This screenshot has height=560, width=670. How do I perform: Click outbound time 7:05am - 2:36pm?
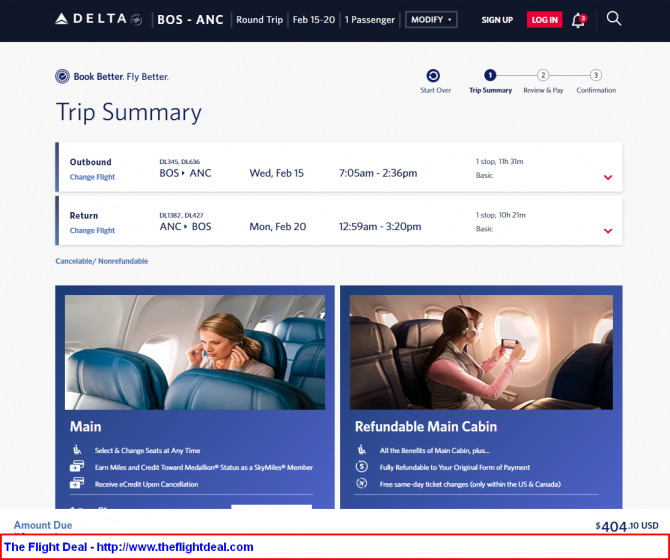point(378,173)
